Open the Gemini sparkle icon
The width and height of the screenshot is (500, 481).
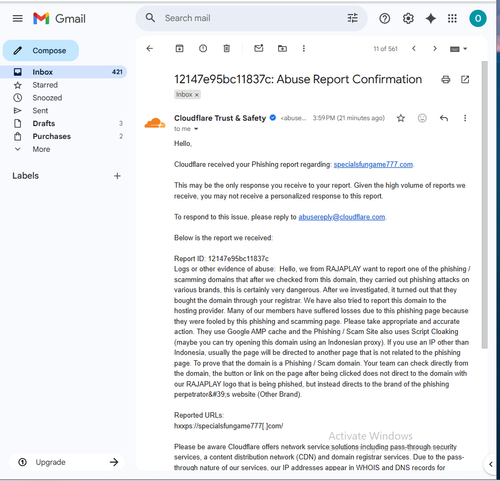pos(431,18)
